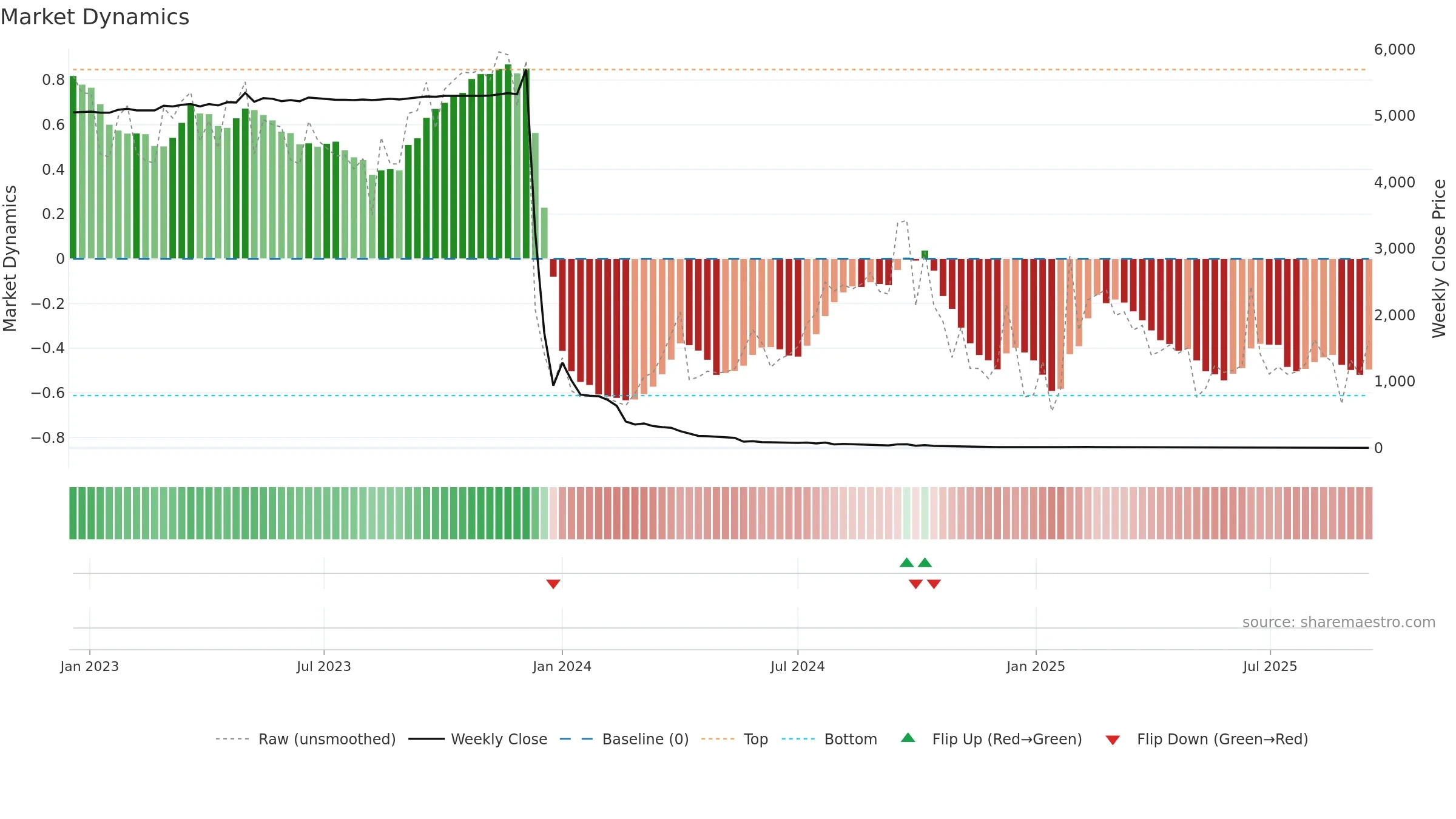The image size is (1456, 819).
Task: Click the 0.6 left-axis tick label
Action: 53,125
